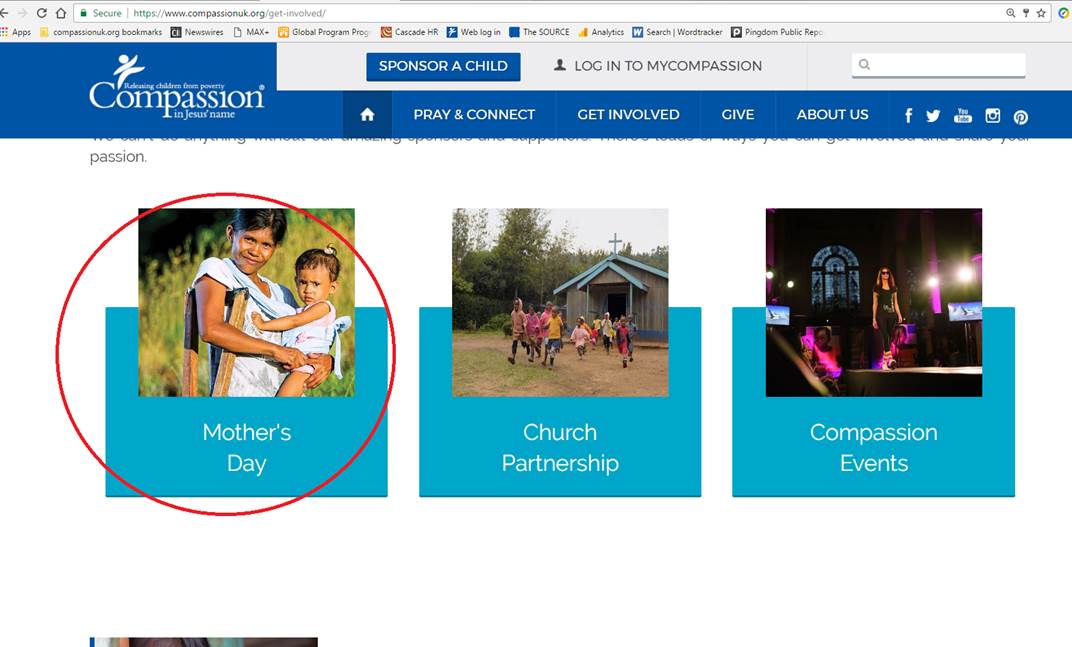1072x647 pixels.
Task: Bookmark this page with the star icon
Action: 1041,12
